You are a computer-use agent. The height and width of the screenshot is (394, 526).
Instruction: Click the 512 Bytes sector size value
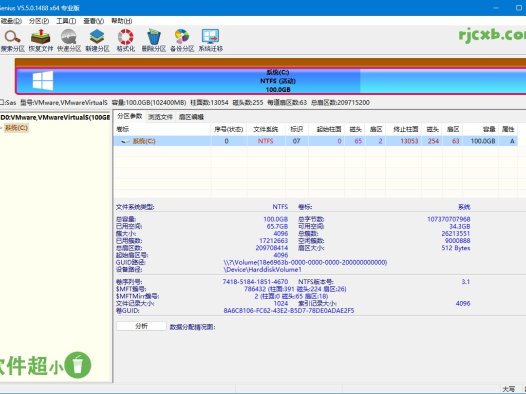tap(456, 248)
